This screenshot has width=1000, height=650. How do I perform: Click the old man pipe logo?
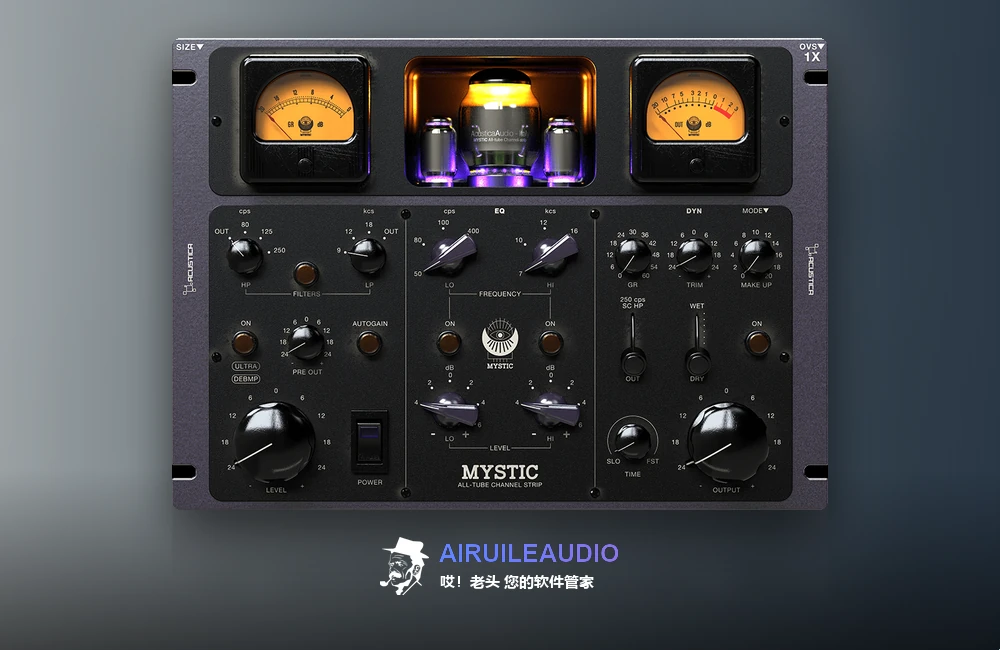coord(404,566)
